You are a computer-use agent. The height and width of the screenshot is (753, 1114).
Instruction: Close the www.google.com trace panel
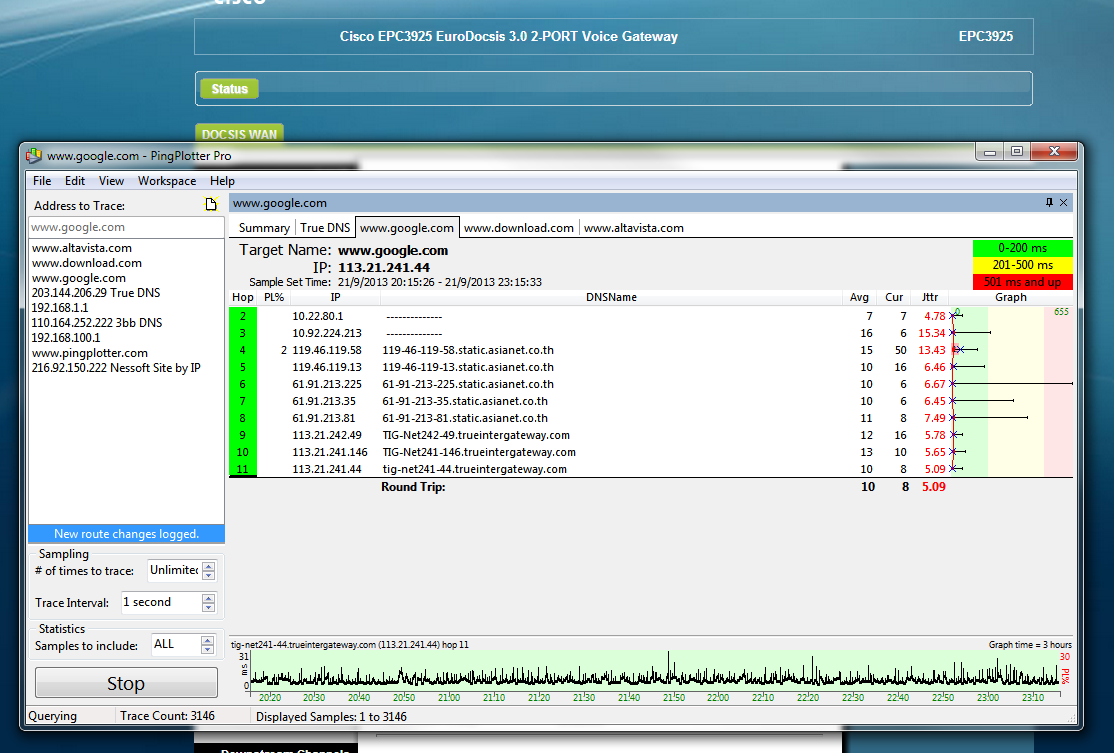pyautogui.click(x=1064, y=202)
